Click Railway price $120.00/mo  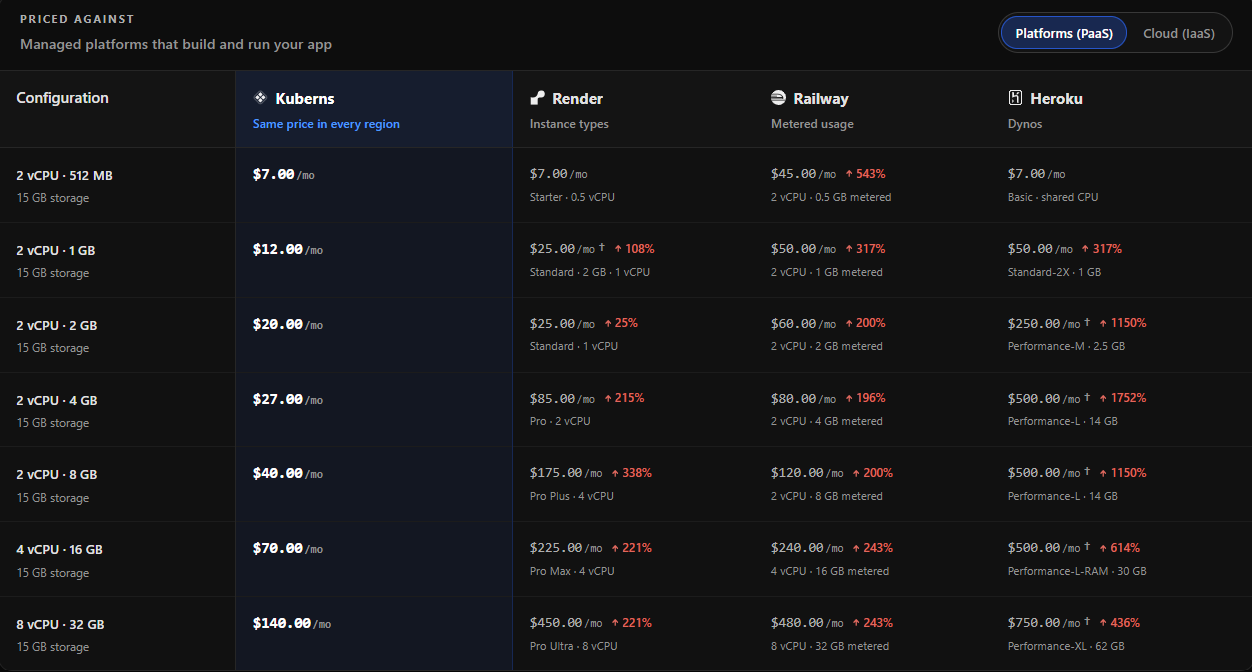807,473
